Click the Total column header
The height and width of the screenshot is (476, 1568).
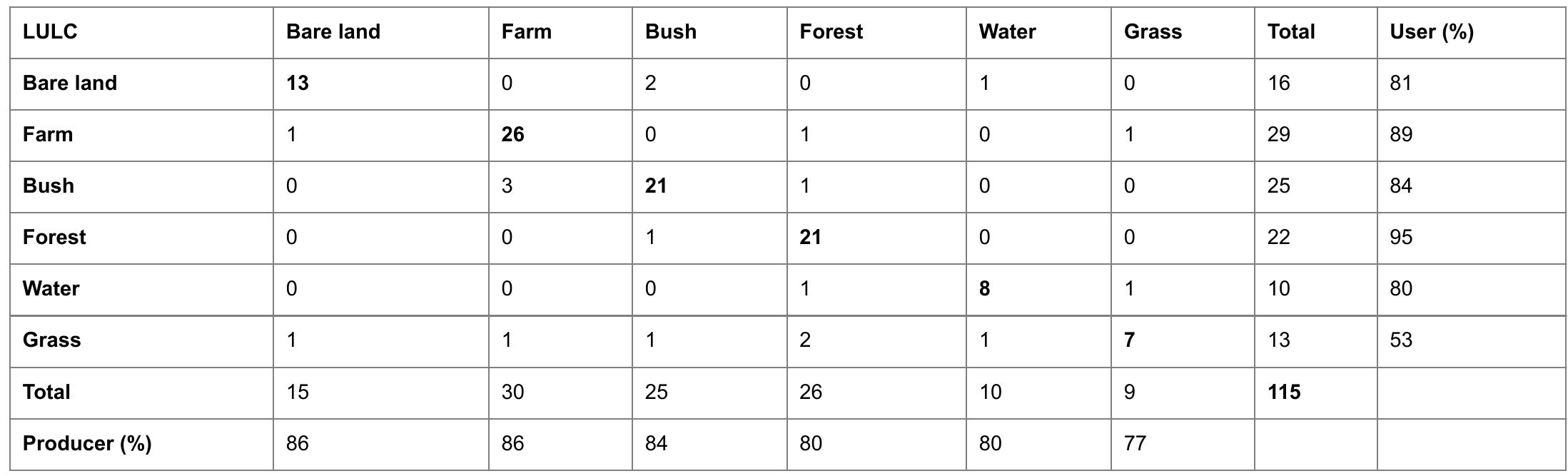coord(1290,32)
